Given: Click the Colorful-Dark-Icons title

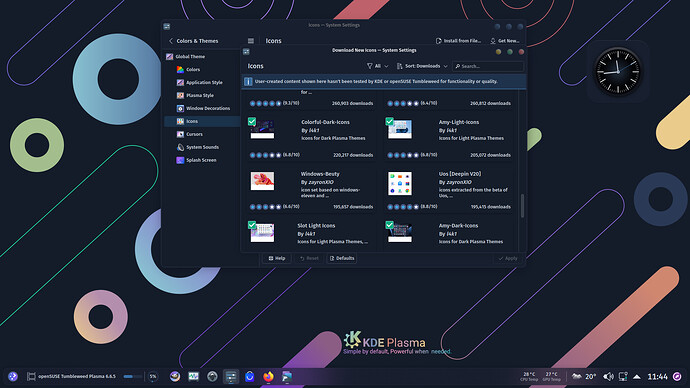Looking at the screenshot, I should 325,122.
